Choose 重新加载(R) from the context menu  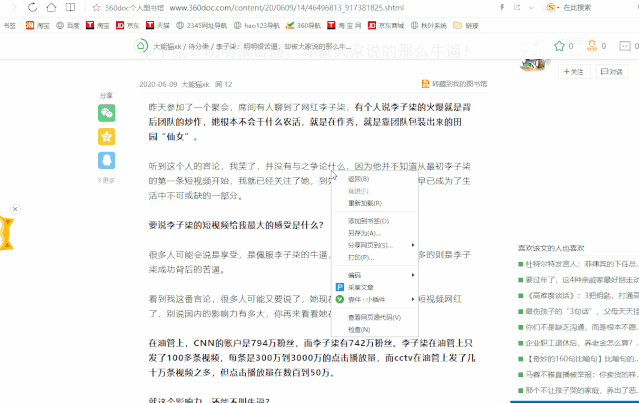click(375, 203)
